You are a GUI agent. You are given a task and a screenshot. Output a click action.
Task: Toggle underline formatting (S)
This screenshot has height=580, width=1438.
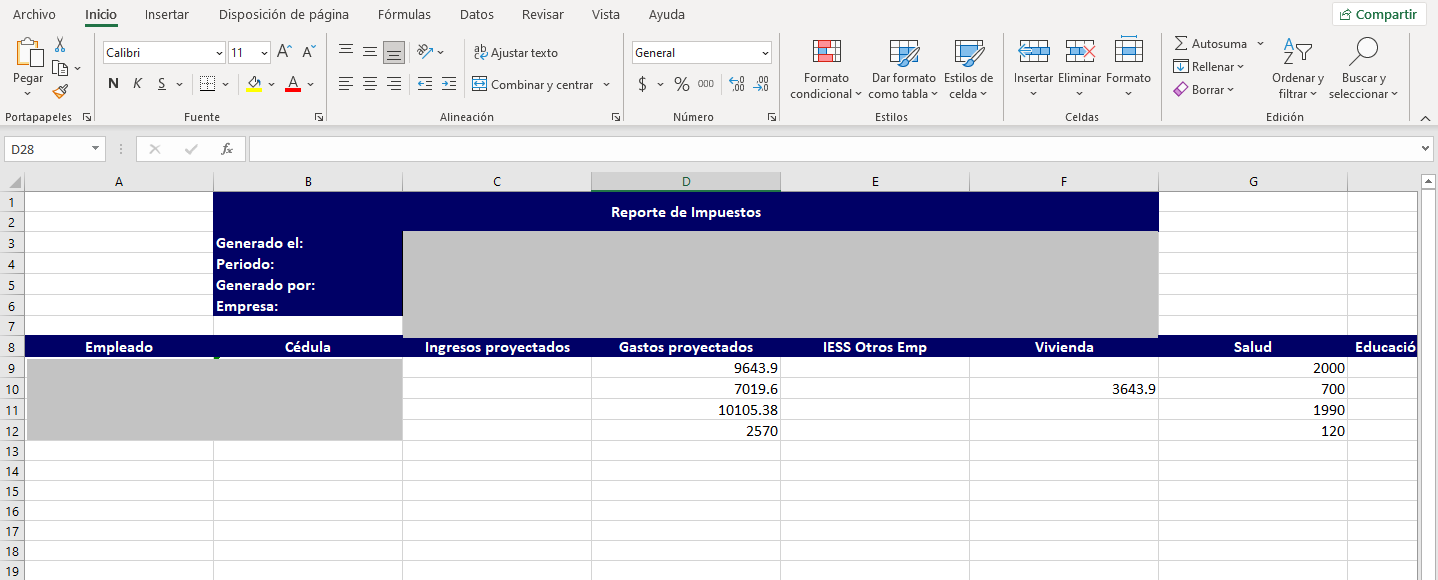tap(162, 84)
